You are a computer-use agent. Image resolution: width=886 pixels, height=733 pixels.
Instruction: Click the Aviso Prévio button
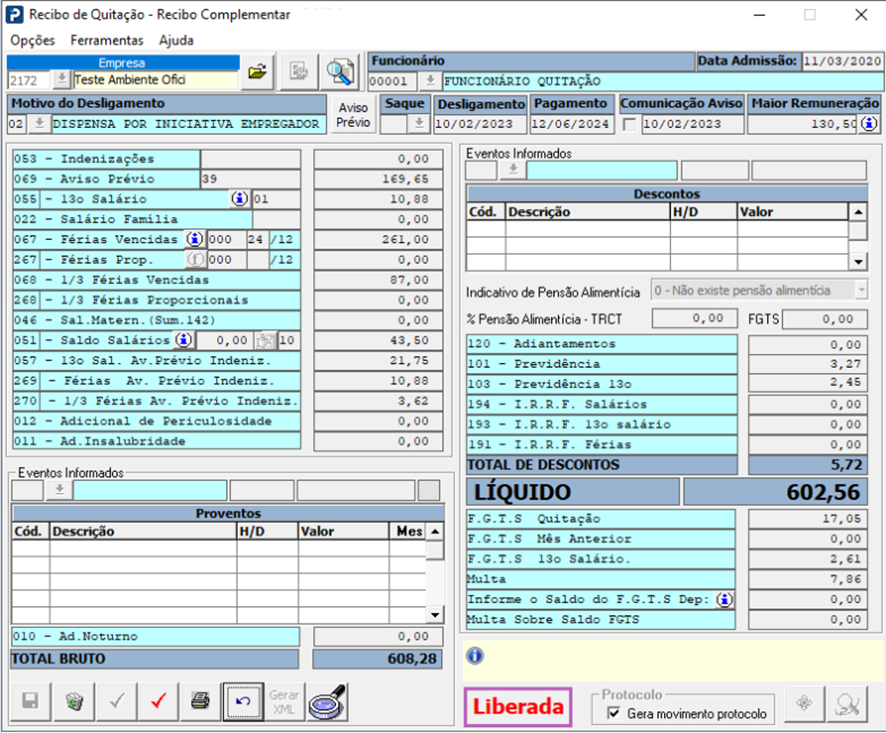point(353,115)
